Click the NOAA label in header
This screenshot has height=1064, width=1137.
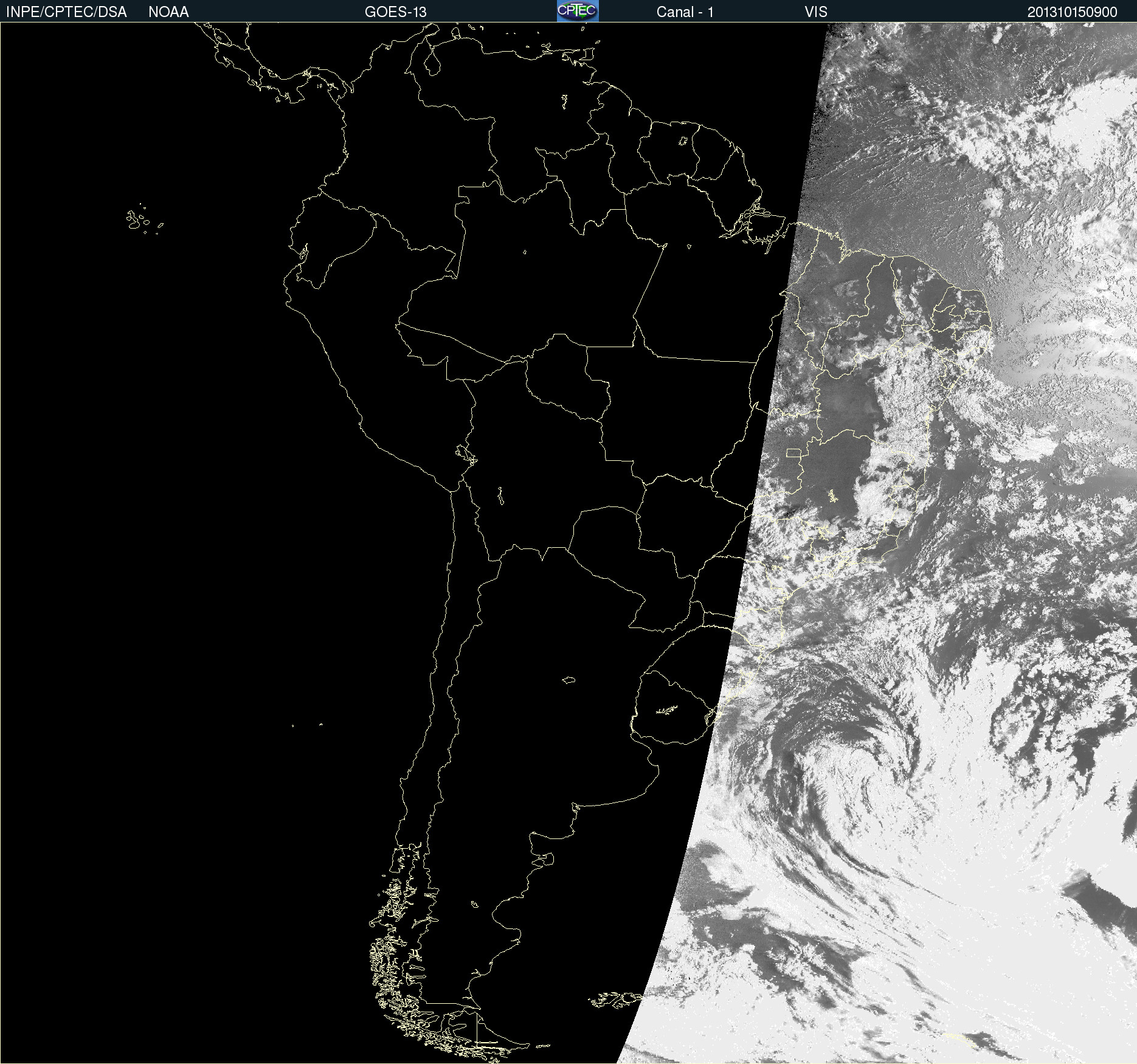(168, 12)
